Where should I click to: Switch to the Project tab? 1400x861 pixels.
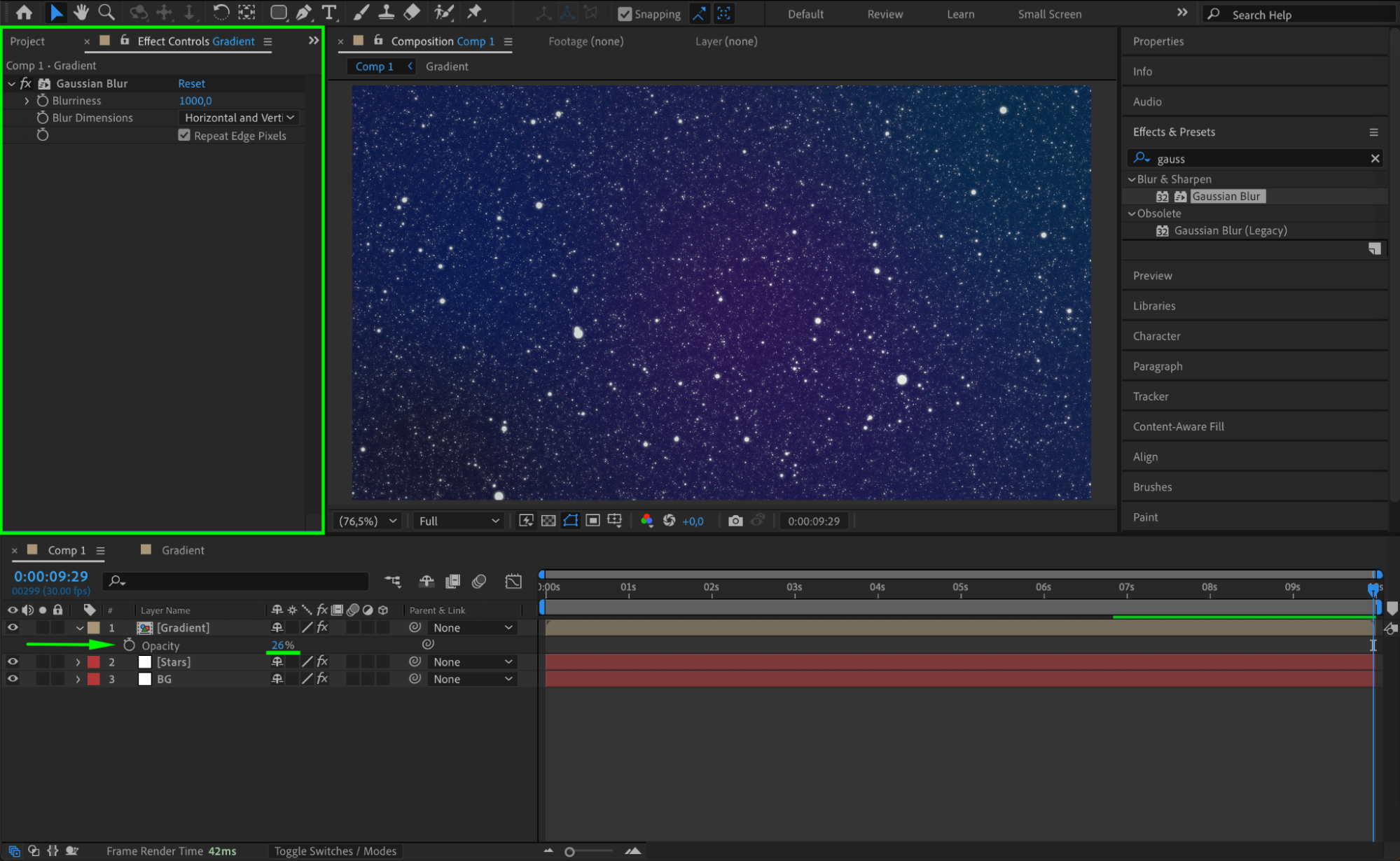click(27, 41)
